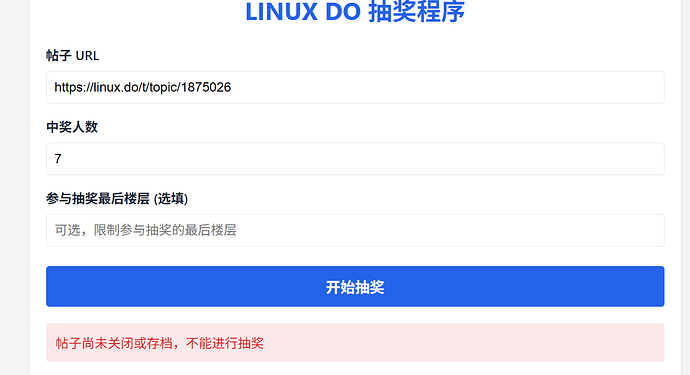Click the 不能进行抽奖 part of the error
Image resolution: width=690 pixels, height=375 pixels.
pyautogui.click(x=225, y=343)
